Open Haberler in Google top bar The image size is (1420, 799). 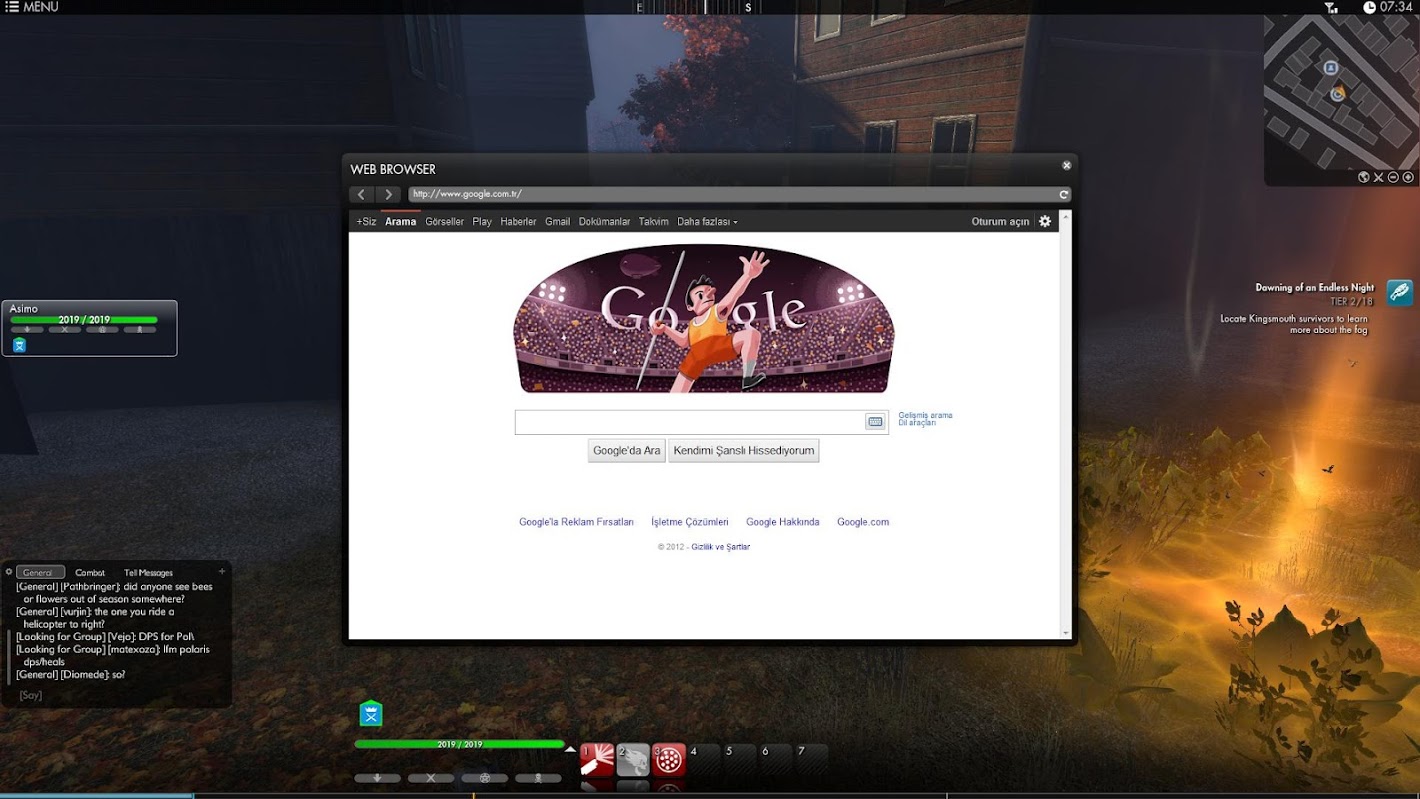click(x=518, y=222)
